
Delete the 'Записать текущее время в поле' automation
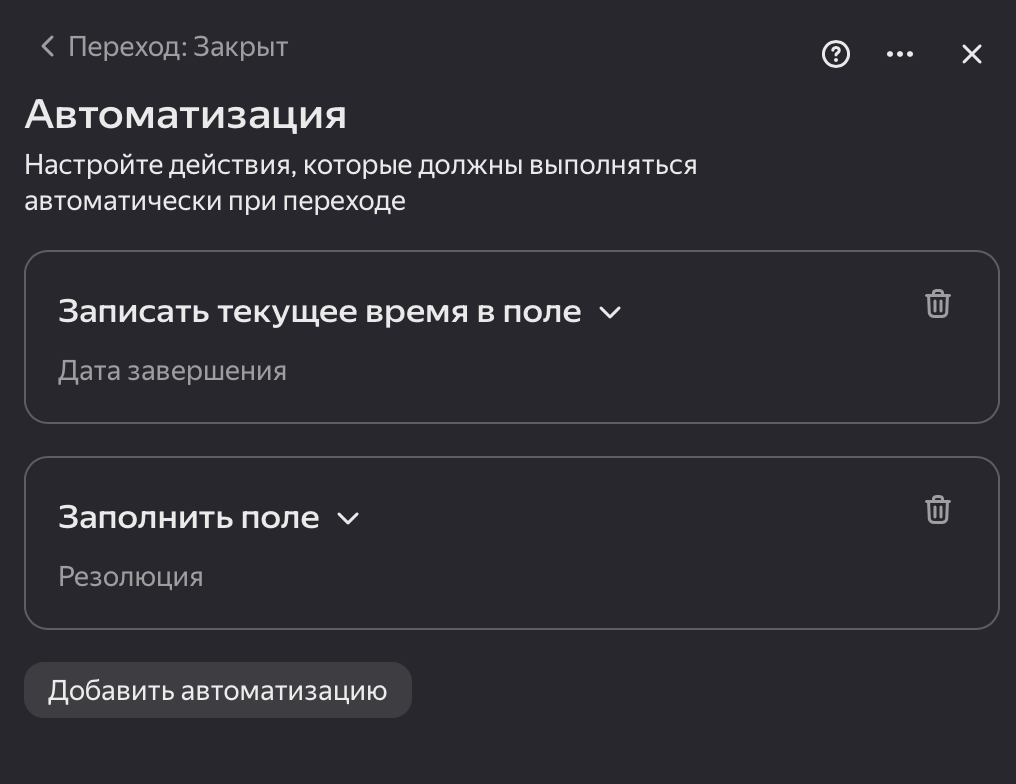[937, 304]
